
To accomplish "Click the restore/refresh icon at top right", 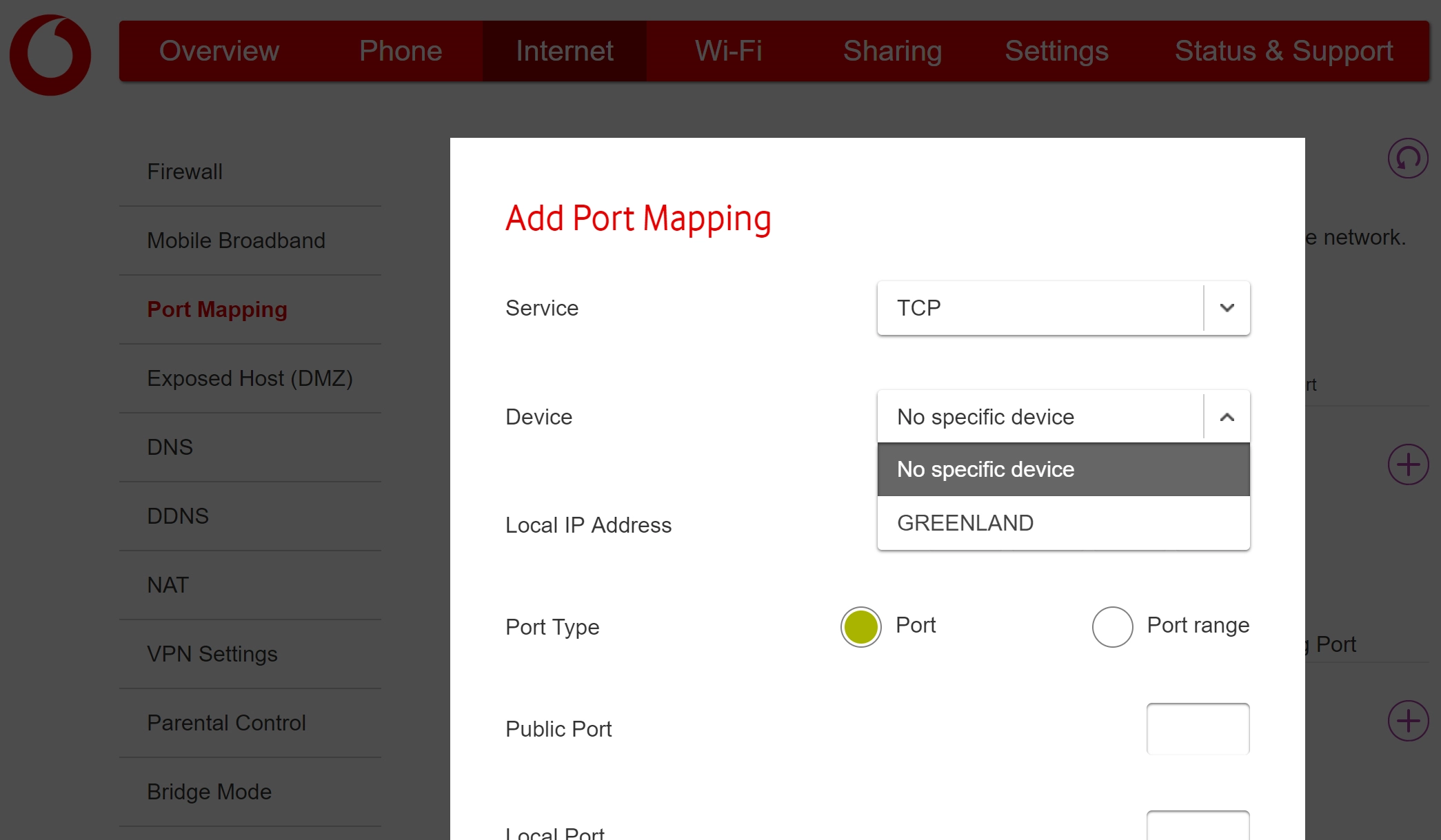I will [x=1409, y=158].
